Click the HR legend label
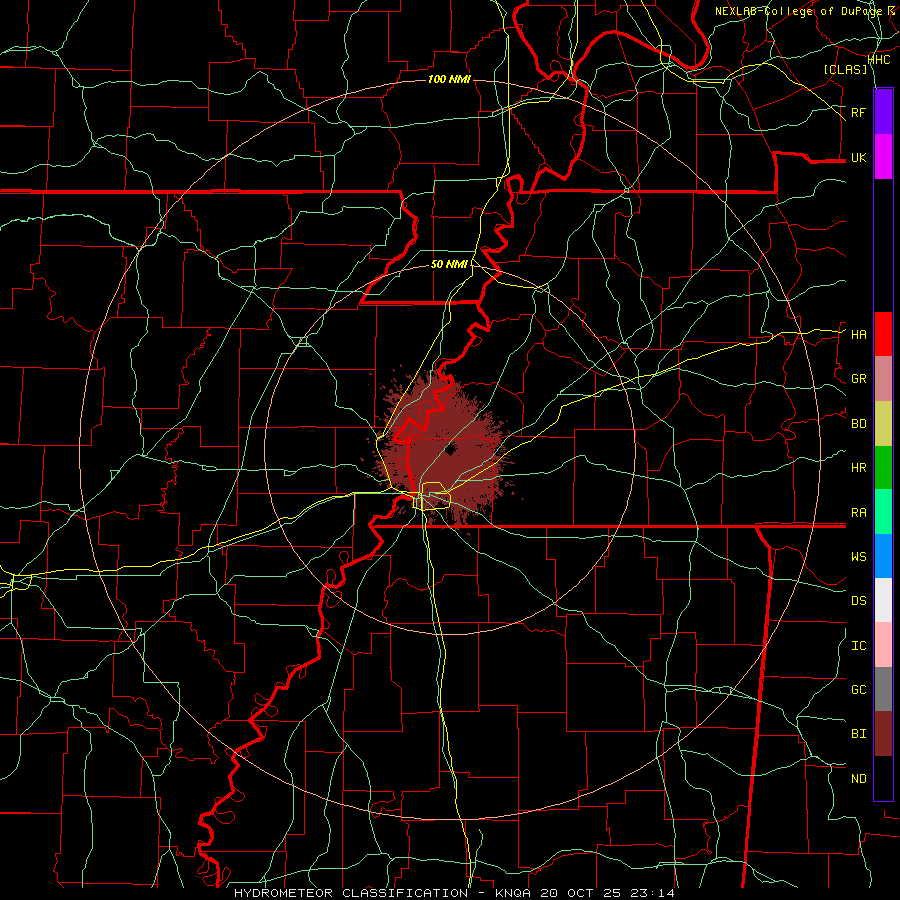The height and width of the screenshot is (900, 900). pos(858,468)
